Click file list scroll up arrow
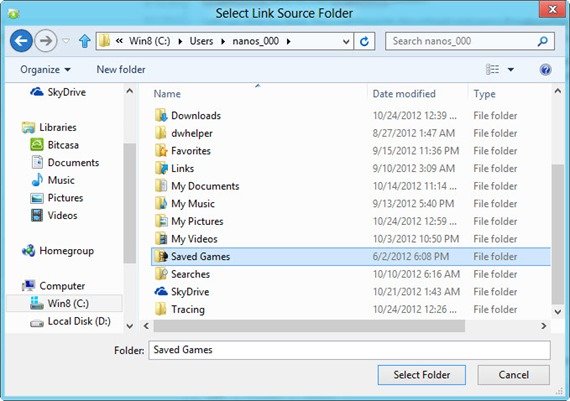Screen dimensions: 570x401 [558, 91]
